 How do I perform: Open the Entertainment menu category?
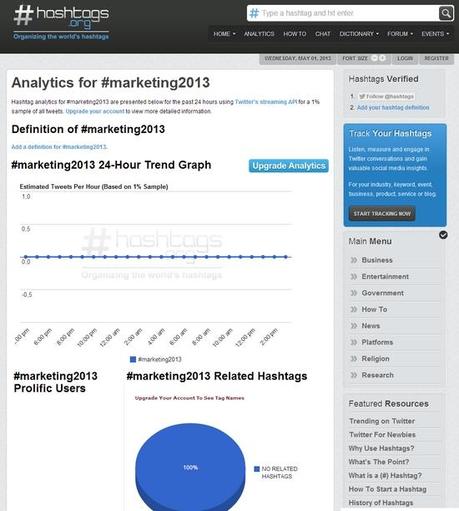pos(385,276)
